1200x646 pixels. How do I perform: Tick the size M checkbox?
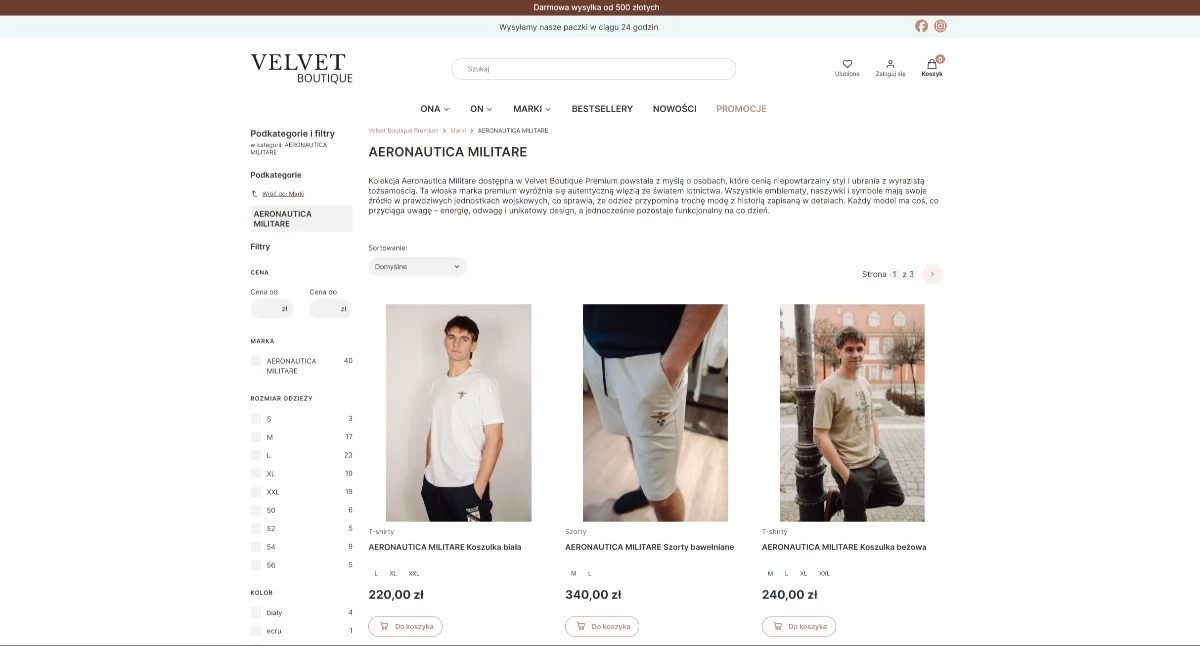[256, 437]
